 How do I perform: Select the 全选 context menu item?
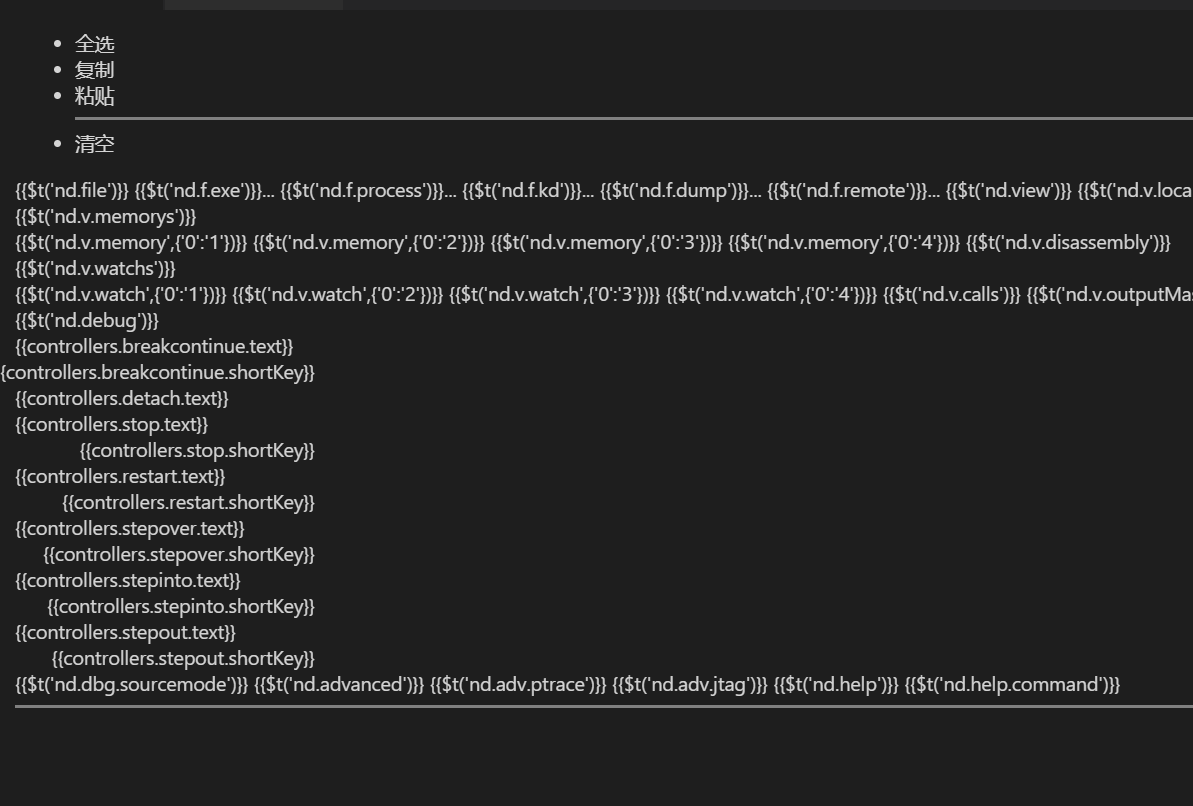(x=94, y=44)
